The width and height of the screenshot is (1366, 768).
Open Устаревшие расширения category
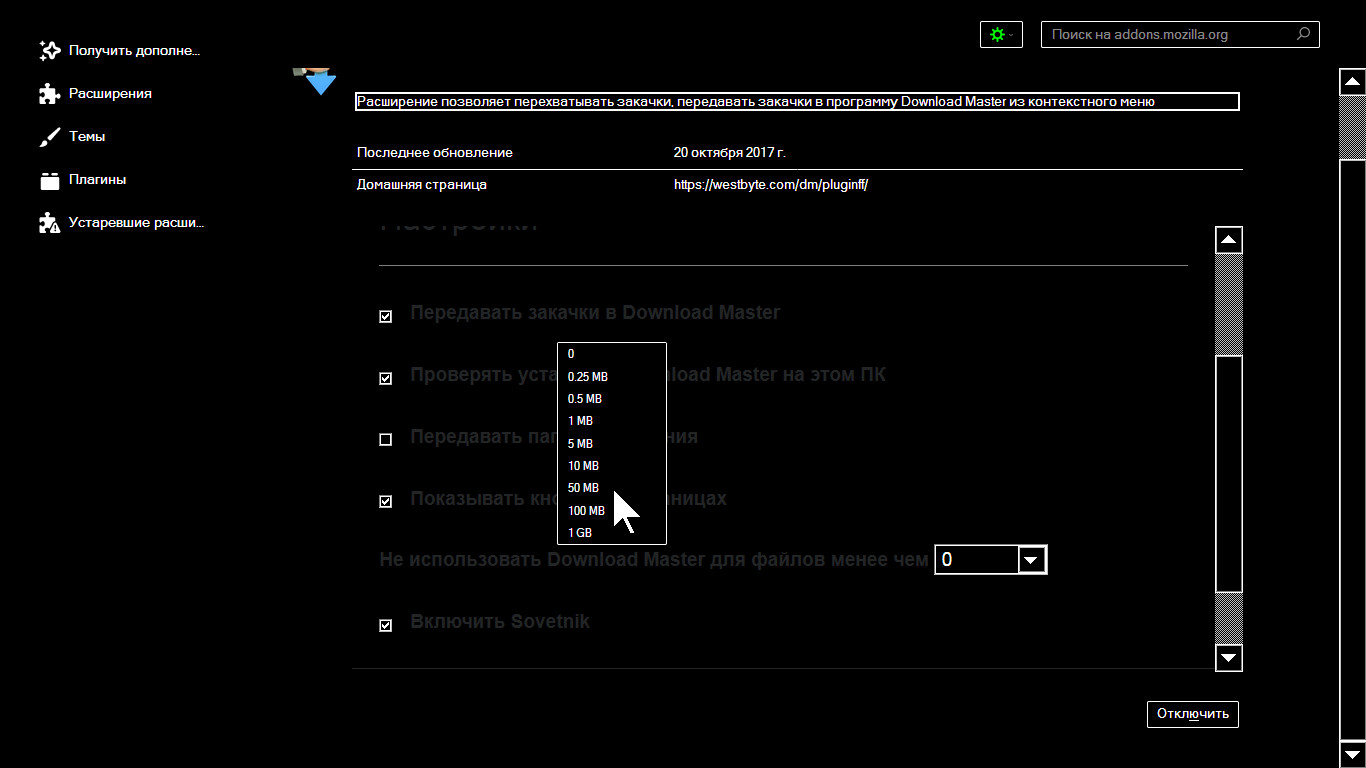tap(136, 223)
